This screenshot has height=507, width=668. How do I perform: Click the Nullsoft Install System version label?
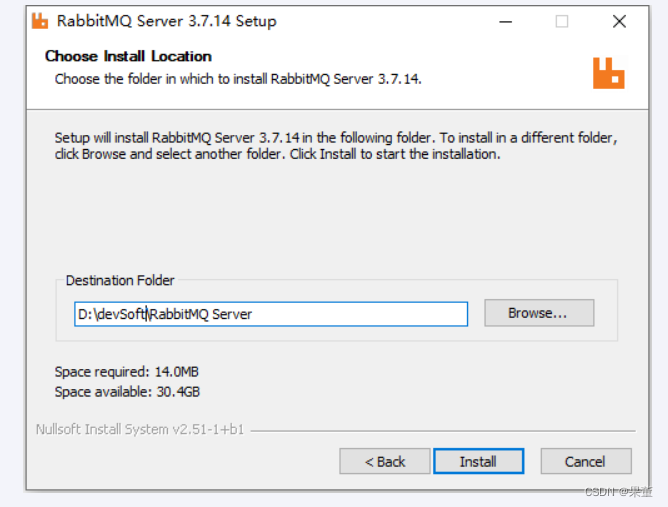[x=140, y=430]
